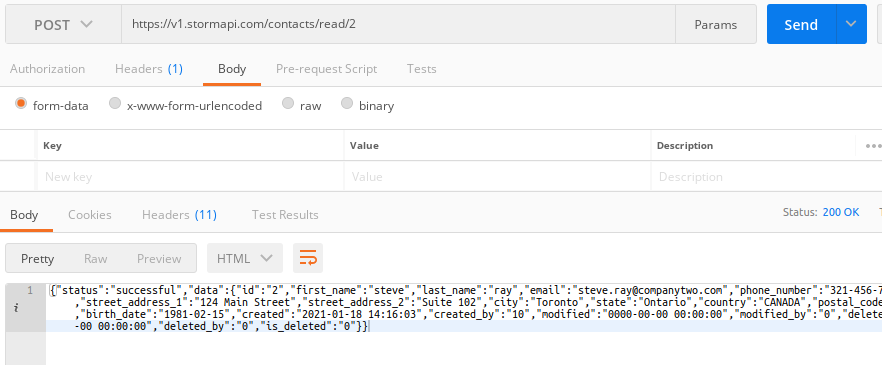
Task: Send the request
Action: [x=801, y=25]
